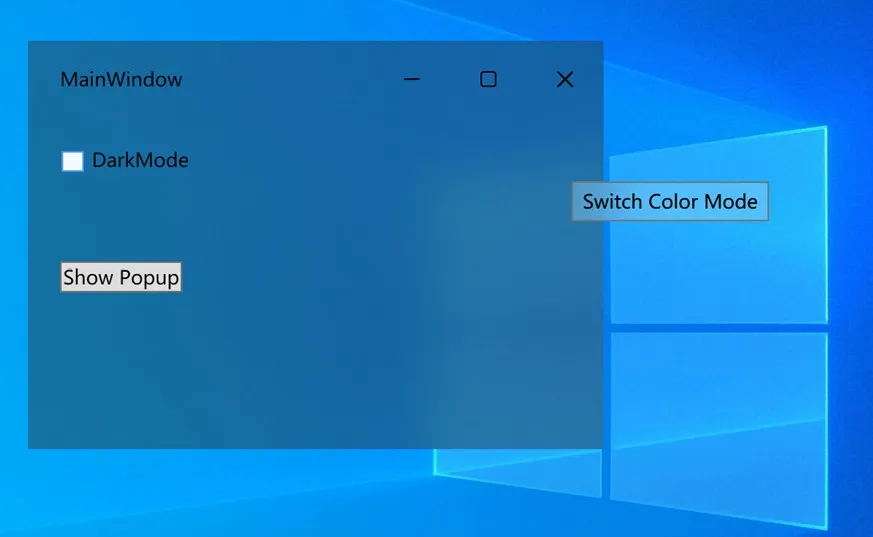This screenshot has width=873, height=537.
Task: Open the popup using Show Popup
Action: pos(121,278)
